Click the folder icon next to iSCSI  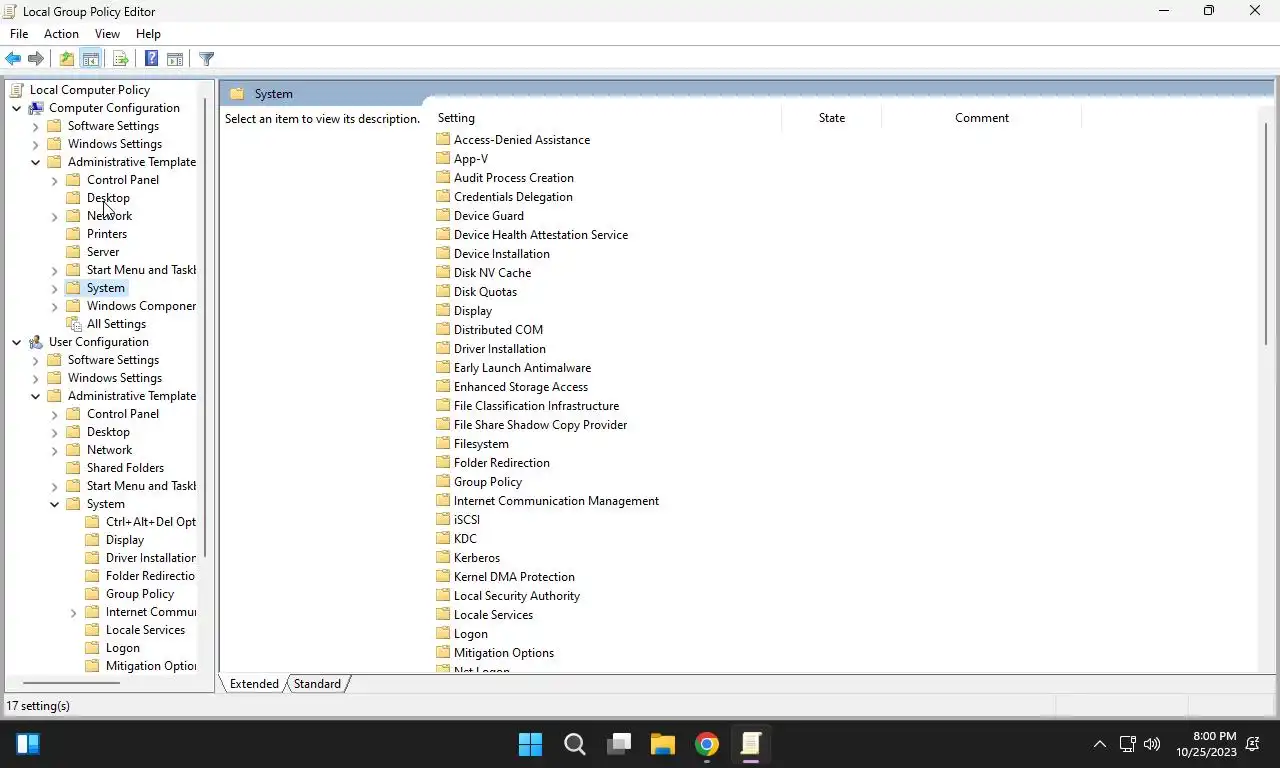pyautogui.click(x=443, y=519)
